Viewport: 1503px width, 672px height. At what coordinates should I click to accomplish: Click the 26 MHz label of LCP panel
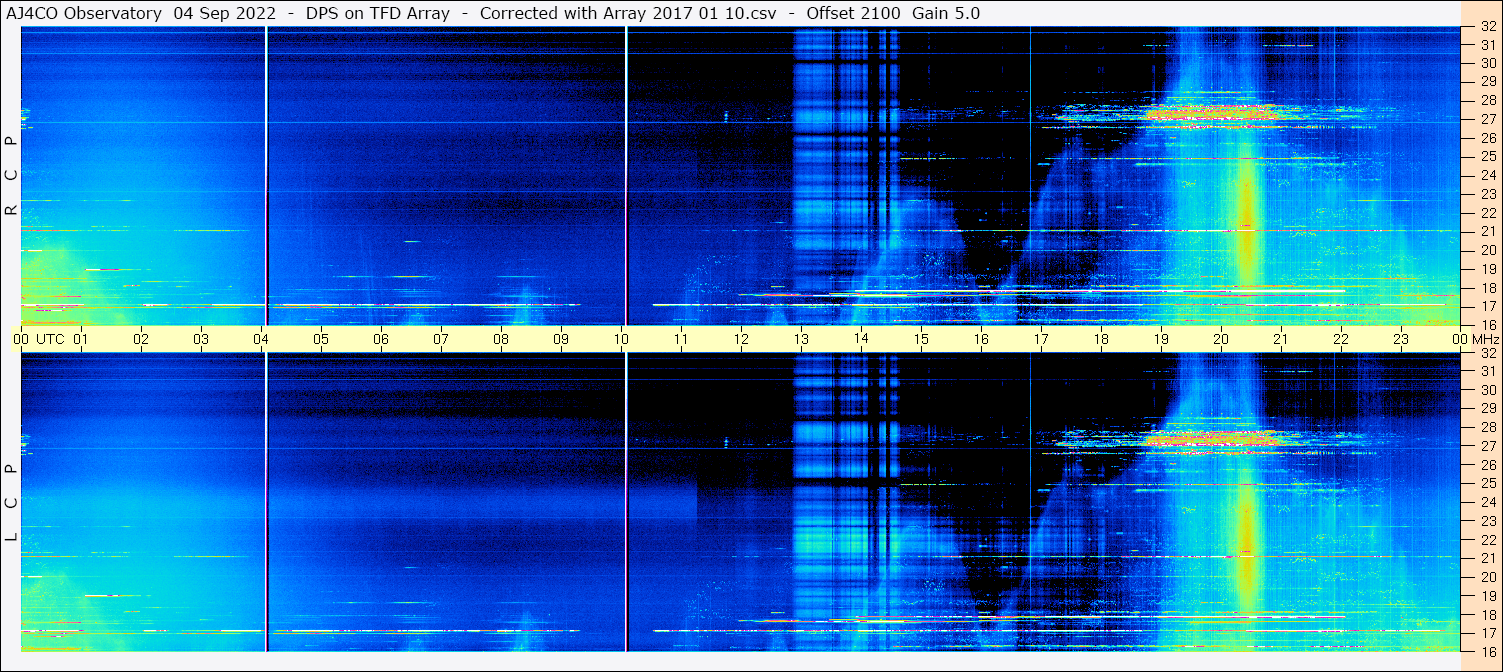click(x=1487, y=465)
